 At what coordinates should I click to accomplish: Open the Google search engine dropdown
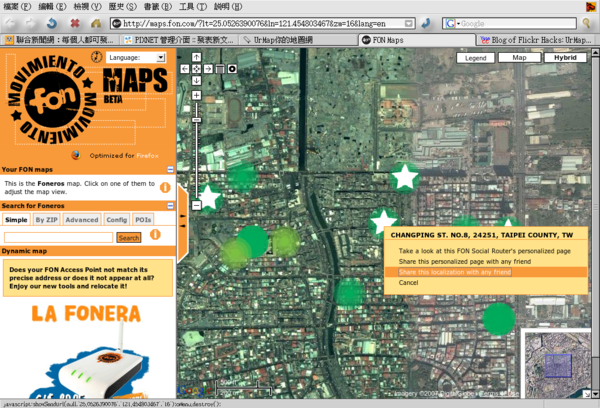452,24
